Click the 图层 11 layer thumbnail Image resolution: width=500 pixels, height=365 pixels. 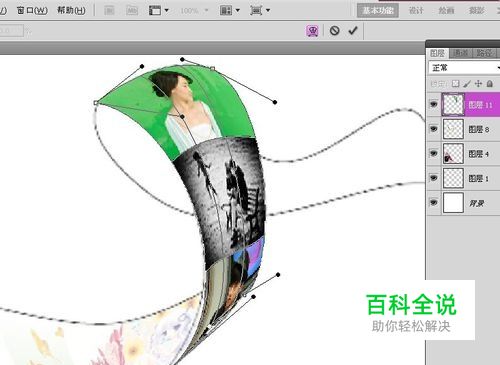[x=453, y=105]
